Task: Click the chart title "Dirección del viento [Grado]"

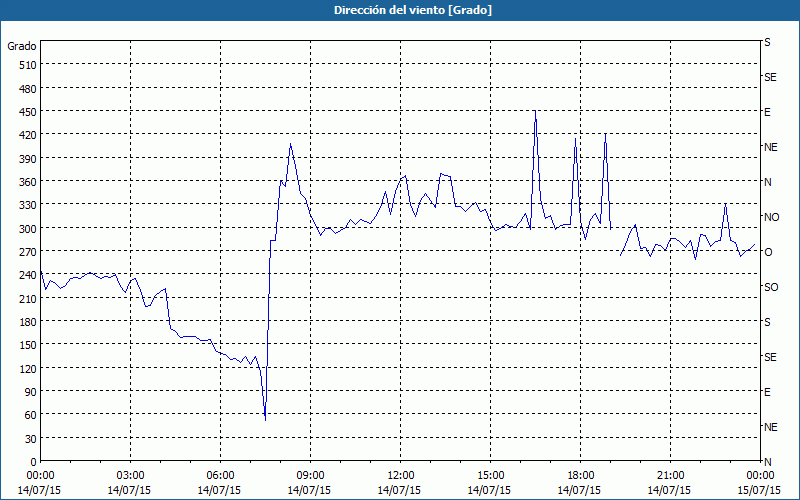Action: [x=413, y=10]
